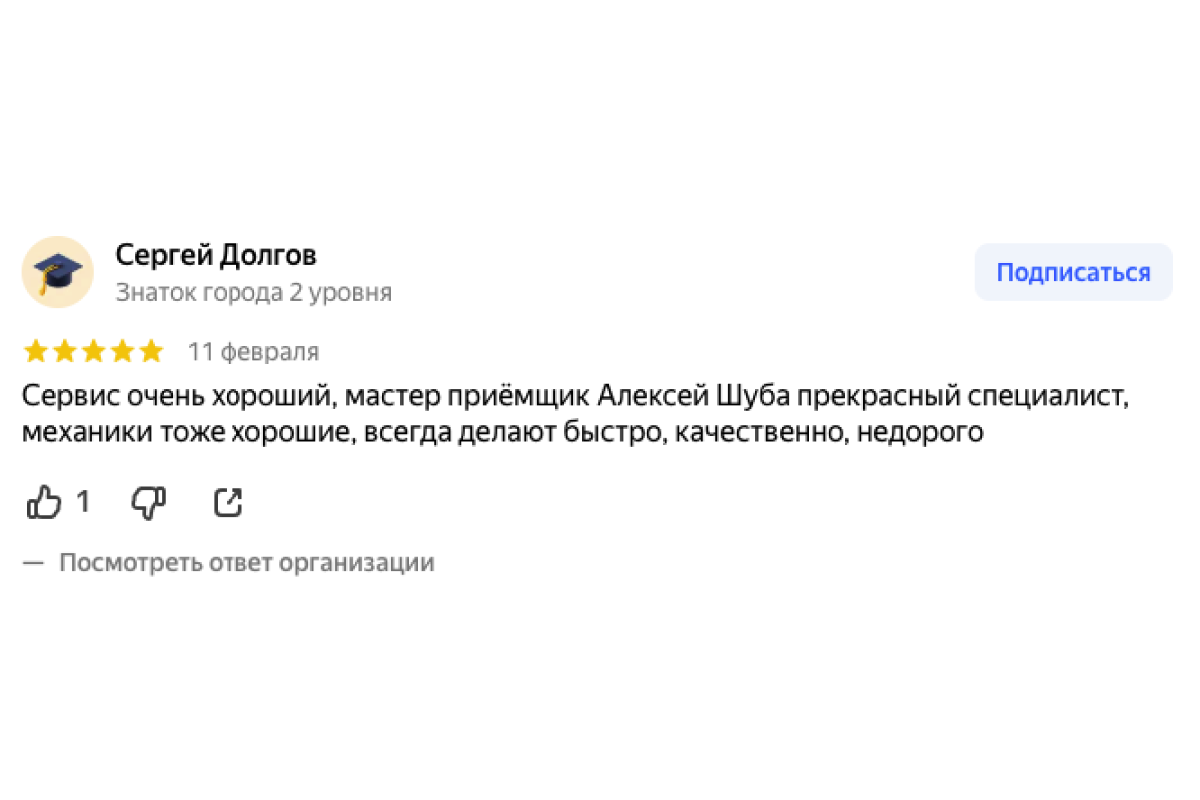Click the like count number 1

click(83, 502)
